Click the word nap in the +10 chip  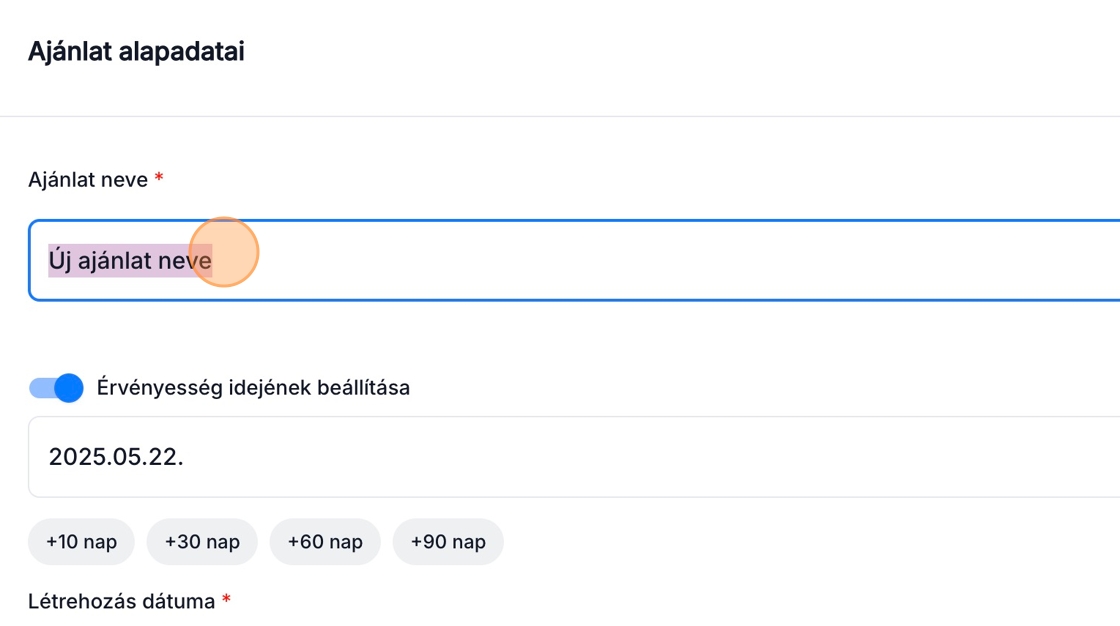[x=100, y=542]
